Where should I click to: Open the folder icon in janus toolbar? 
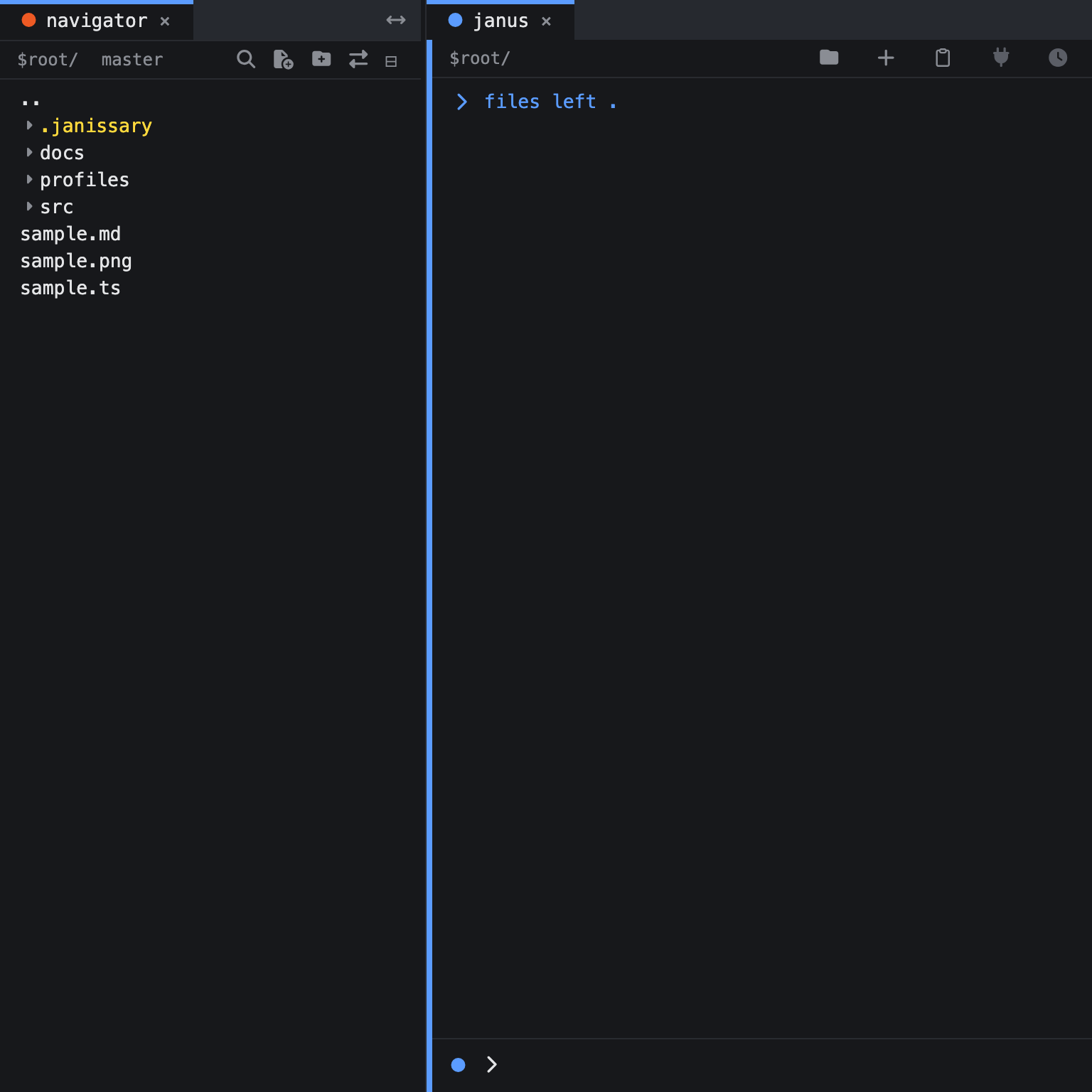click(x=829, y=58)
